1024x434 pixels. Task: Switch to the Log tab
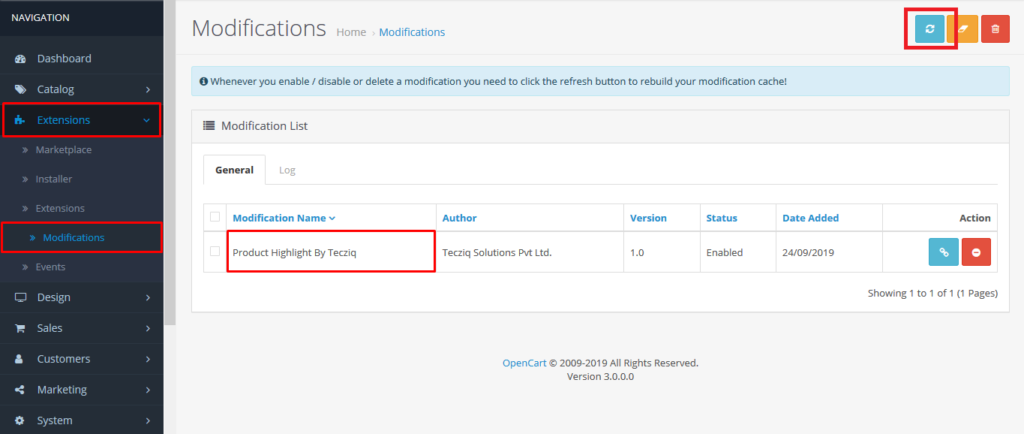click(287, 170)
